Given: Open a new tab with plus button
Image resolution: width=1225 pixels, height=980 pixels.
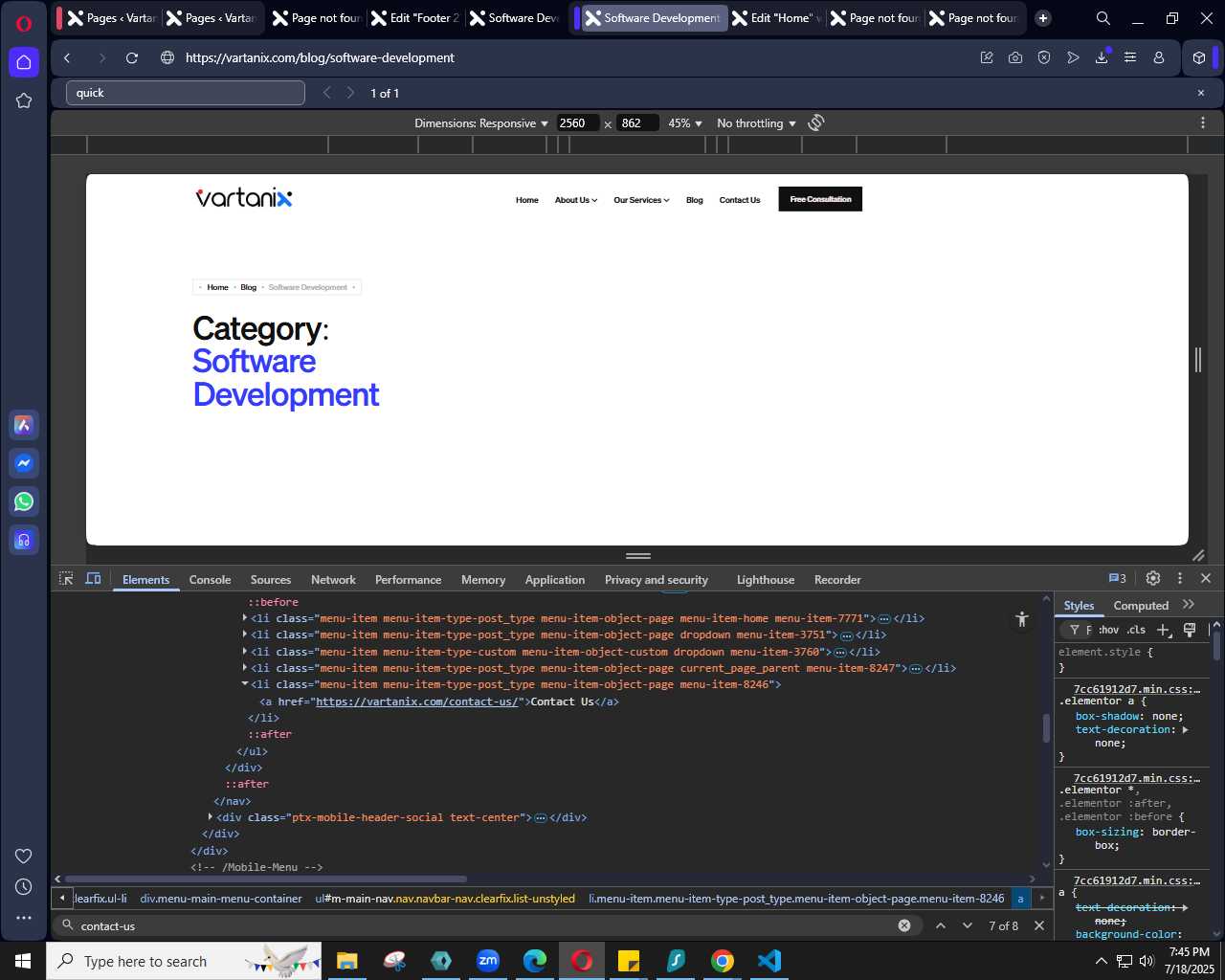Looking at the screenshot, I should pos(1043,18).
